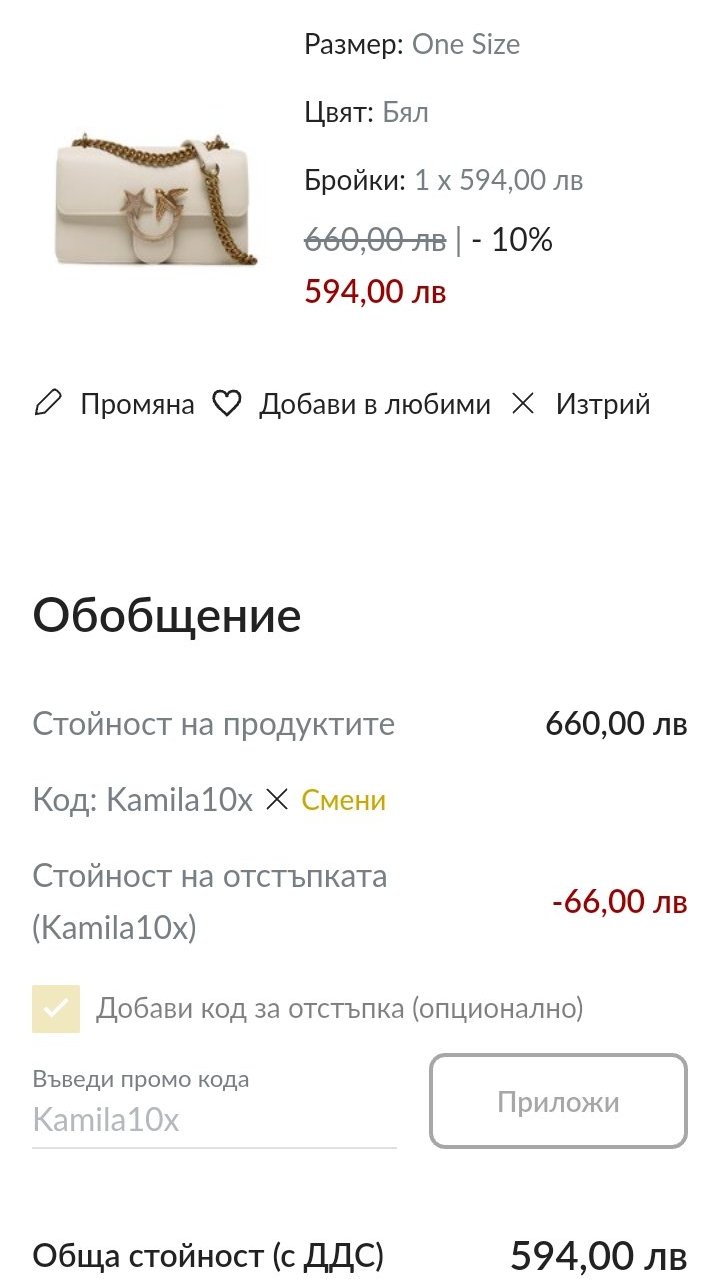Click the Добави код за отстъпка label
720x1279 pixels.
(x=339, y=1008)
